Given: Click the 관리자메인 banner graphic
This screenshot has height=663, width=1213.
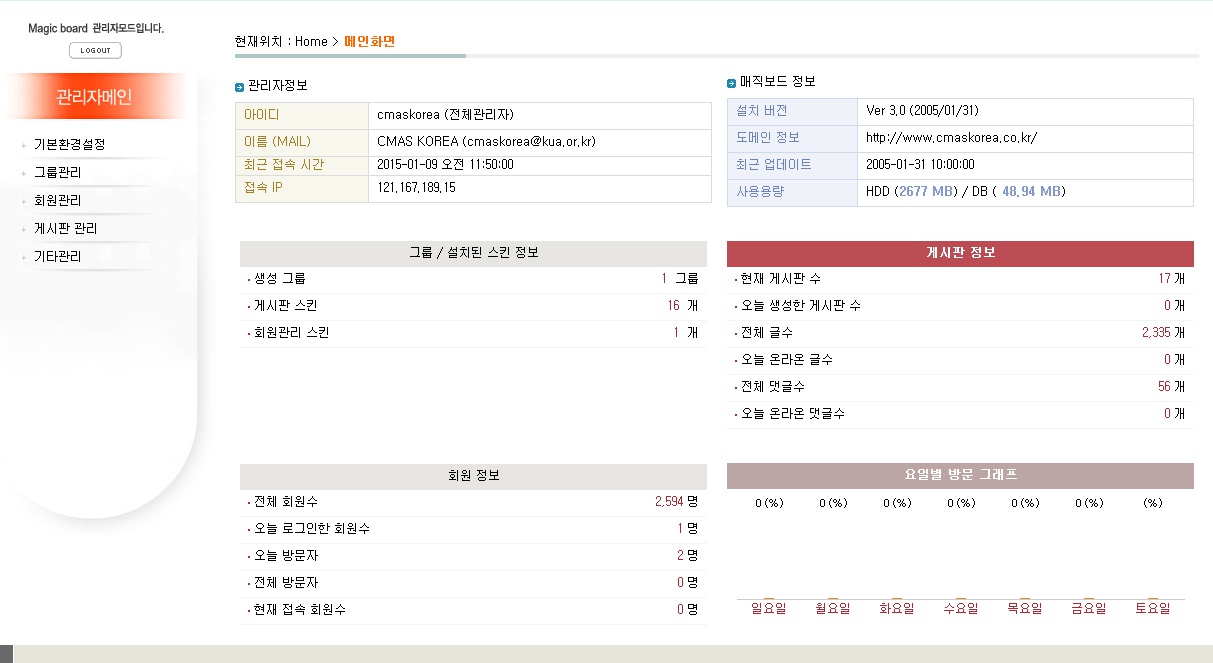Looking at the screenshot, I should (x=95, y=96).
